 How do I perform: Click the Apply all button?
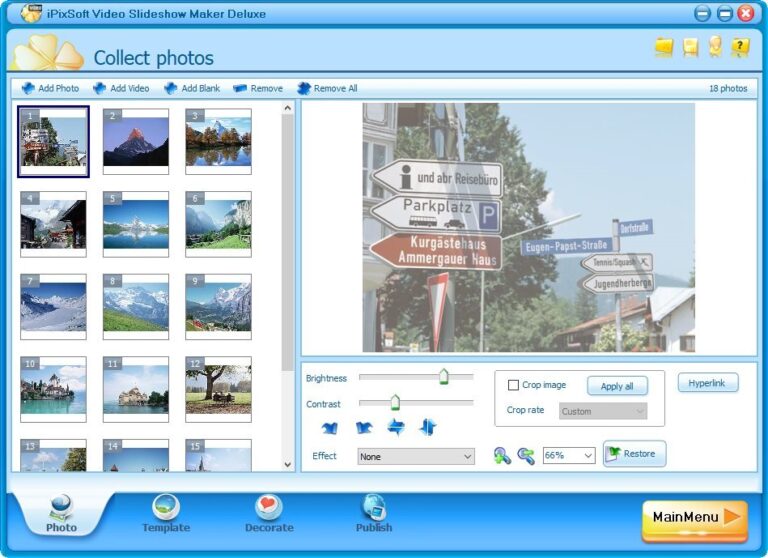tap(617, 386)
